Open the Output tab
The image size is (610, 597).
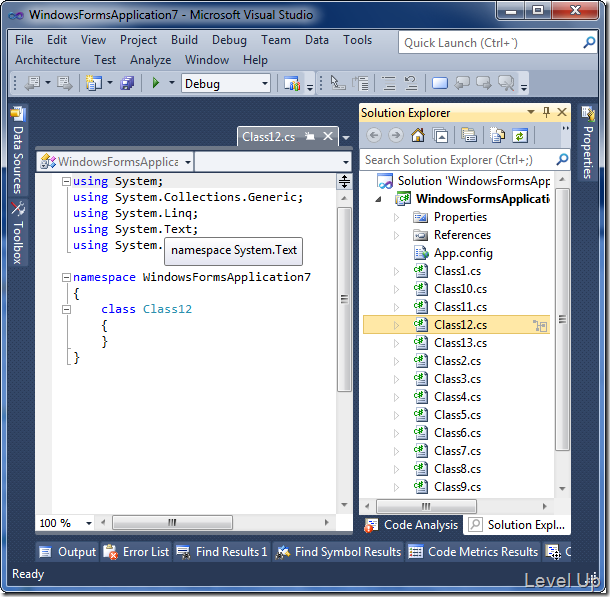click(x=68, y=551)
